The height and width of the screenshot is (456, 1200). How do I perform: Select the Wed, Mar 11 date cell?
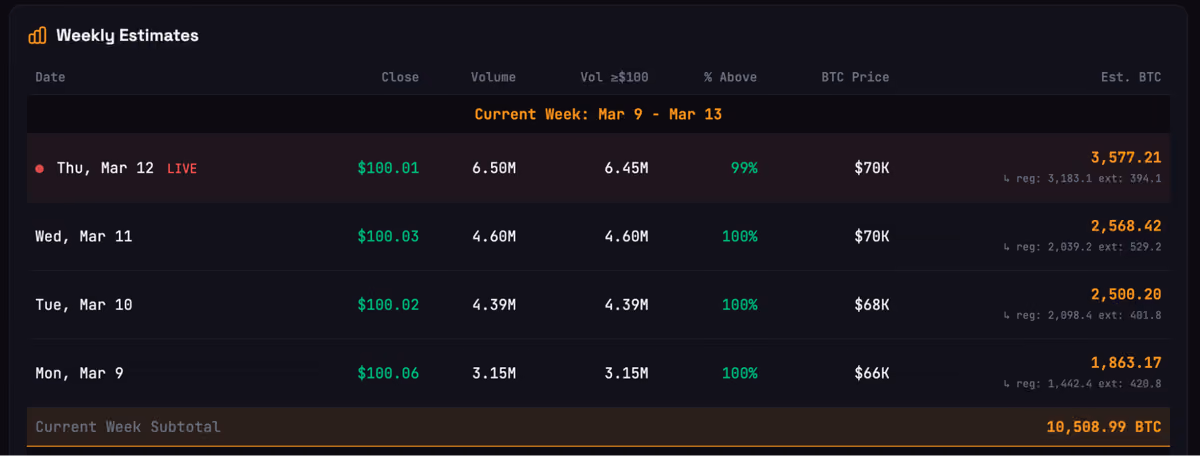[x=83, y=236]
